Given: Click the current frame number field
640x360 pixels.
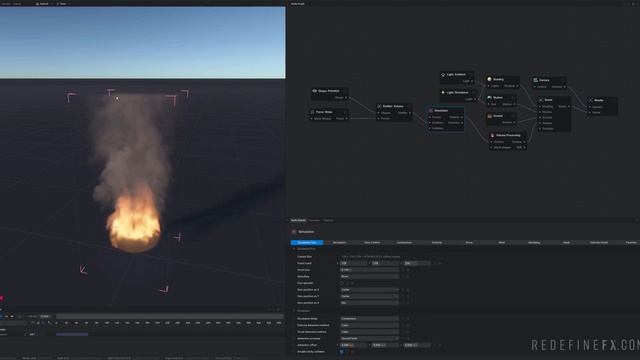Looking at the screenshot, I should click(x=45, y=316).
